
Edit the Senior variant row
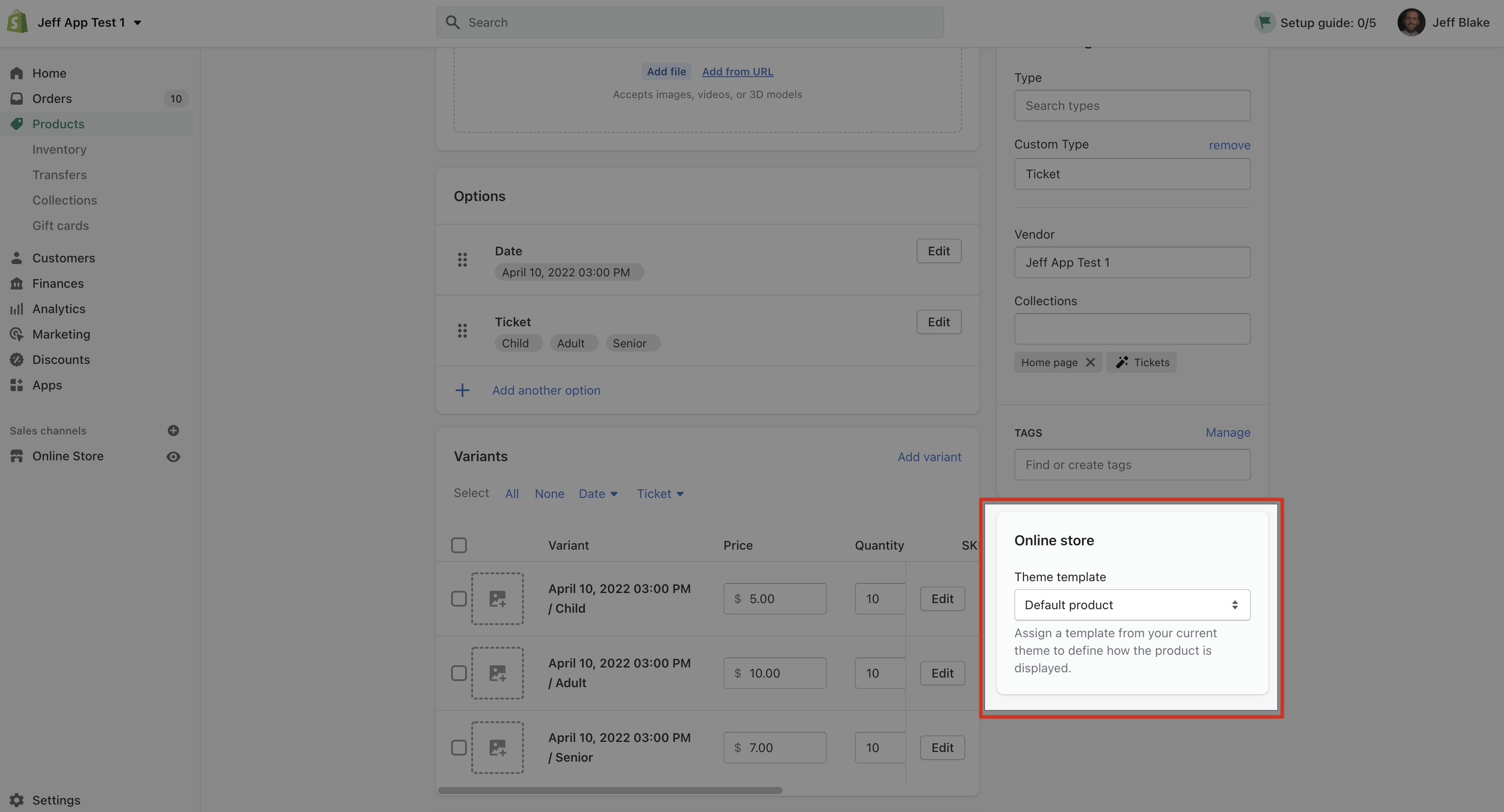click(942, 747)
